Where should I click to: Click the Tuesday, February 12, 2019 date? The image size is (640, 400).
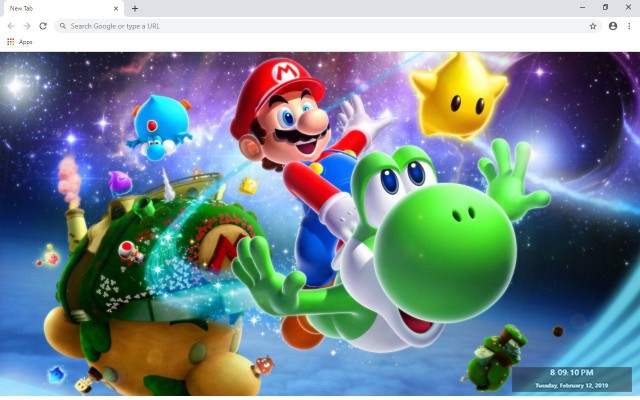[571, 385]
